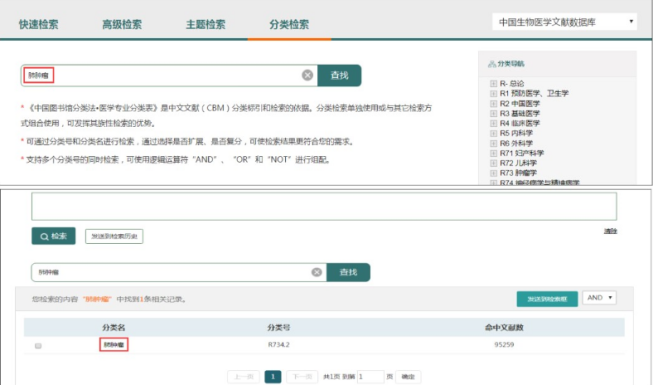
Task: Switch to the 快速检索 tab
Action: point(38,24)
